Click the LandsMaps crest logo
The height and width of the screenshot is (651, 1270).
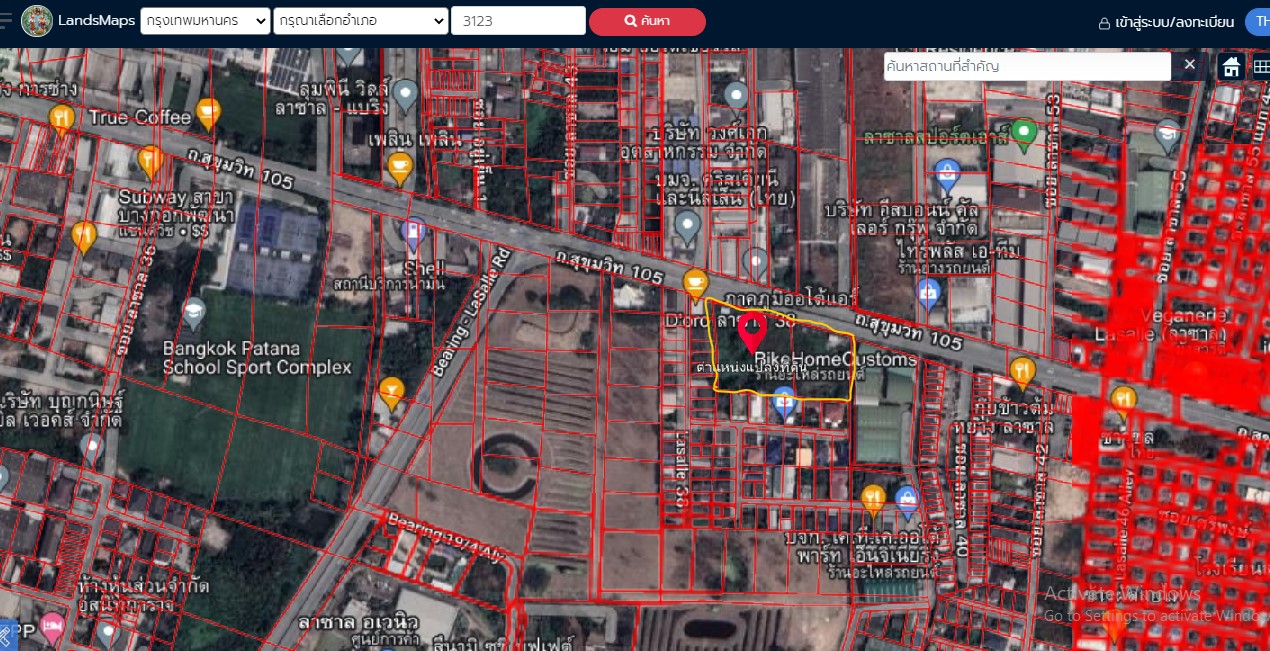37,21
